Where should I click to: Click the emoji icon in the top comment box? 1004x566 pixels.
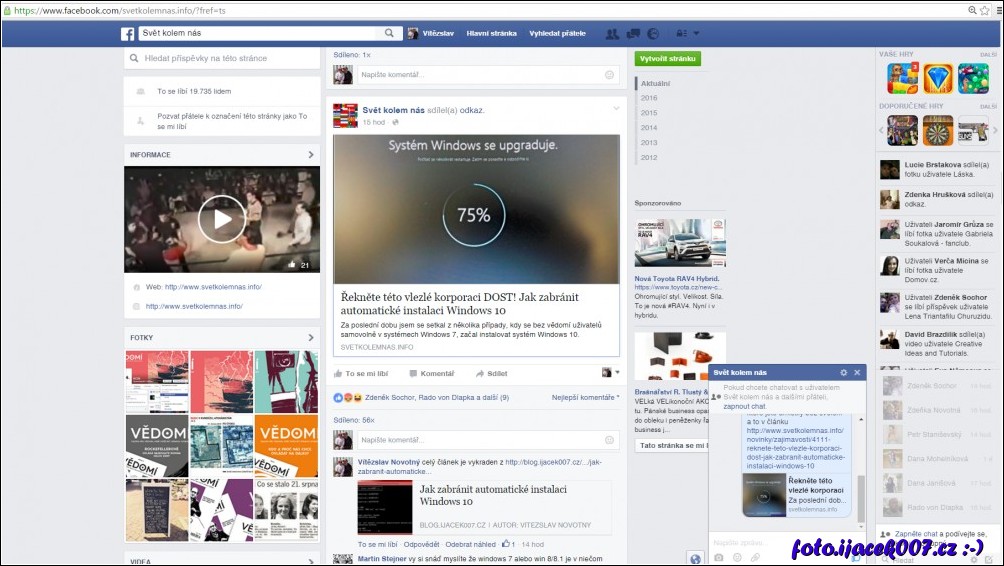click(x=609, y=75)
